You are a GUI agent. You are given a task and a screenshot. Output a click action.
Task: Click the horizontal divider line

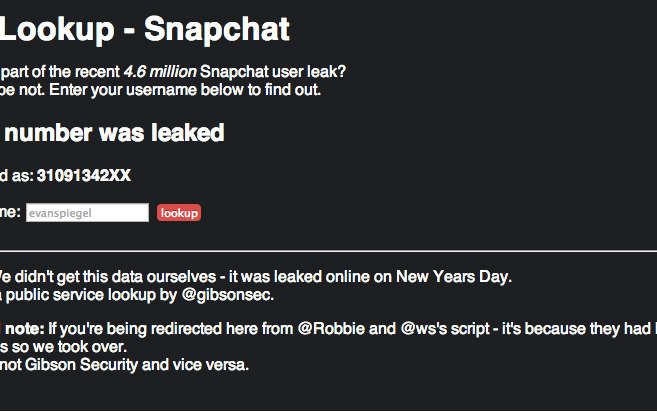tap(328, 250)
